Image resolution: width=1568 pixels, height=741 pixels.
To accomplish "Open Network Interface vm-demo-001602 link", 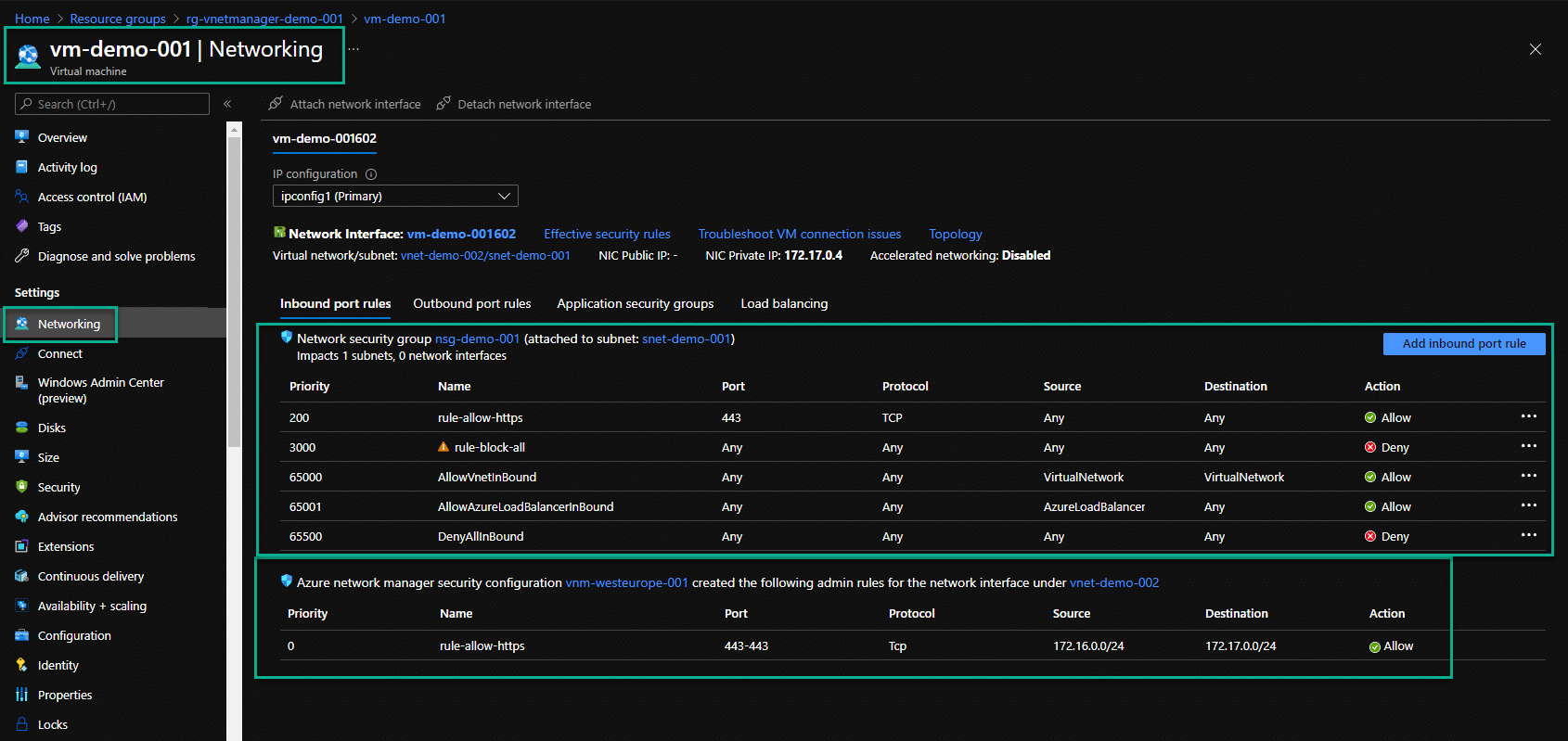I will [461, 234].
